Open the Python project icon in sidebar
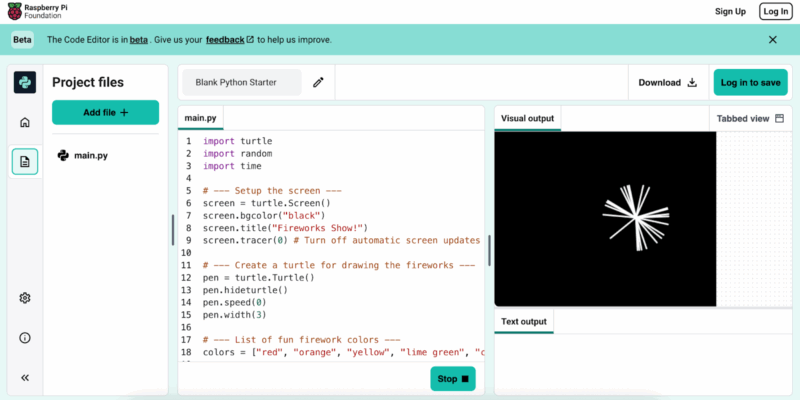Screen dimensions: 800x400 coord(24,82)
